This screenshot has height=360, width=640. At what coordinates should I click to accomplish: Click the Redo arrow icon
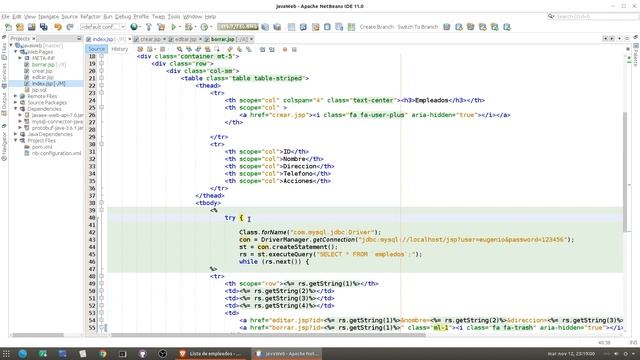coord(70,27)
